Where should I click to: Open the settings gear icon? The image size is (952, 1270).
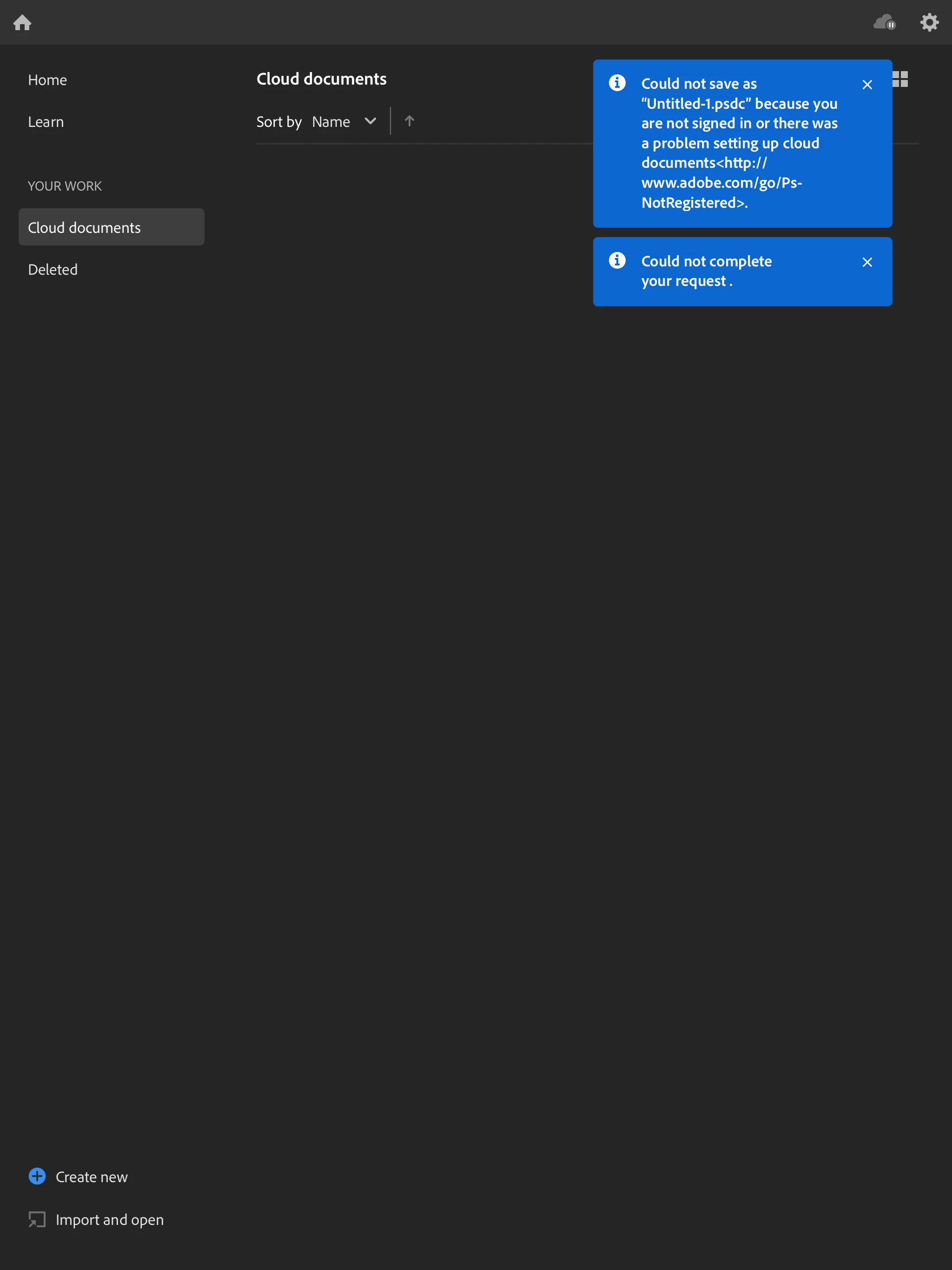pos(929,22)
